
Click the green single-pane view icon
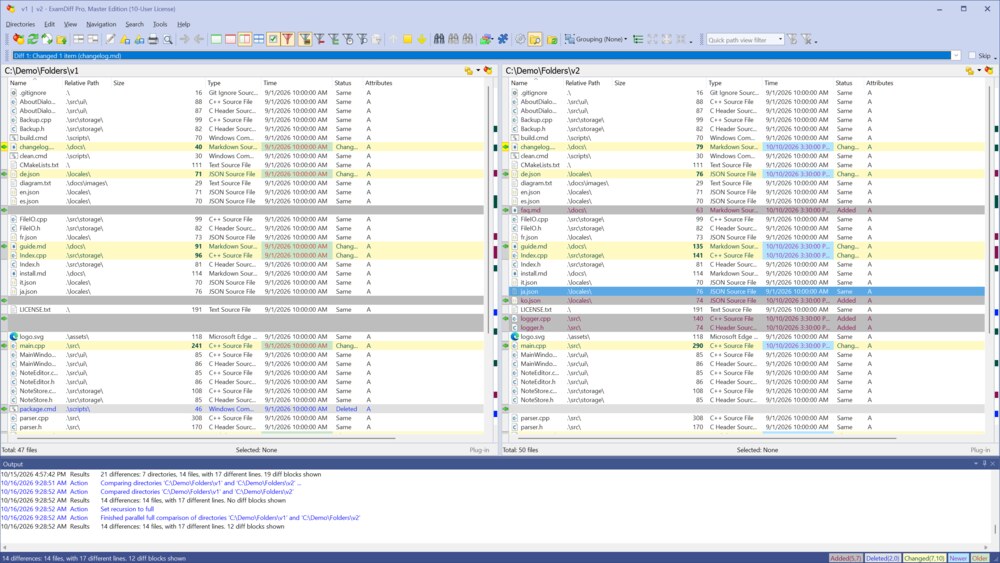point(216,40)
